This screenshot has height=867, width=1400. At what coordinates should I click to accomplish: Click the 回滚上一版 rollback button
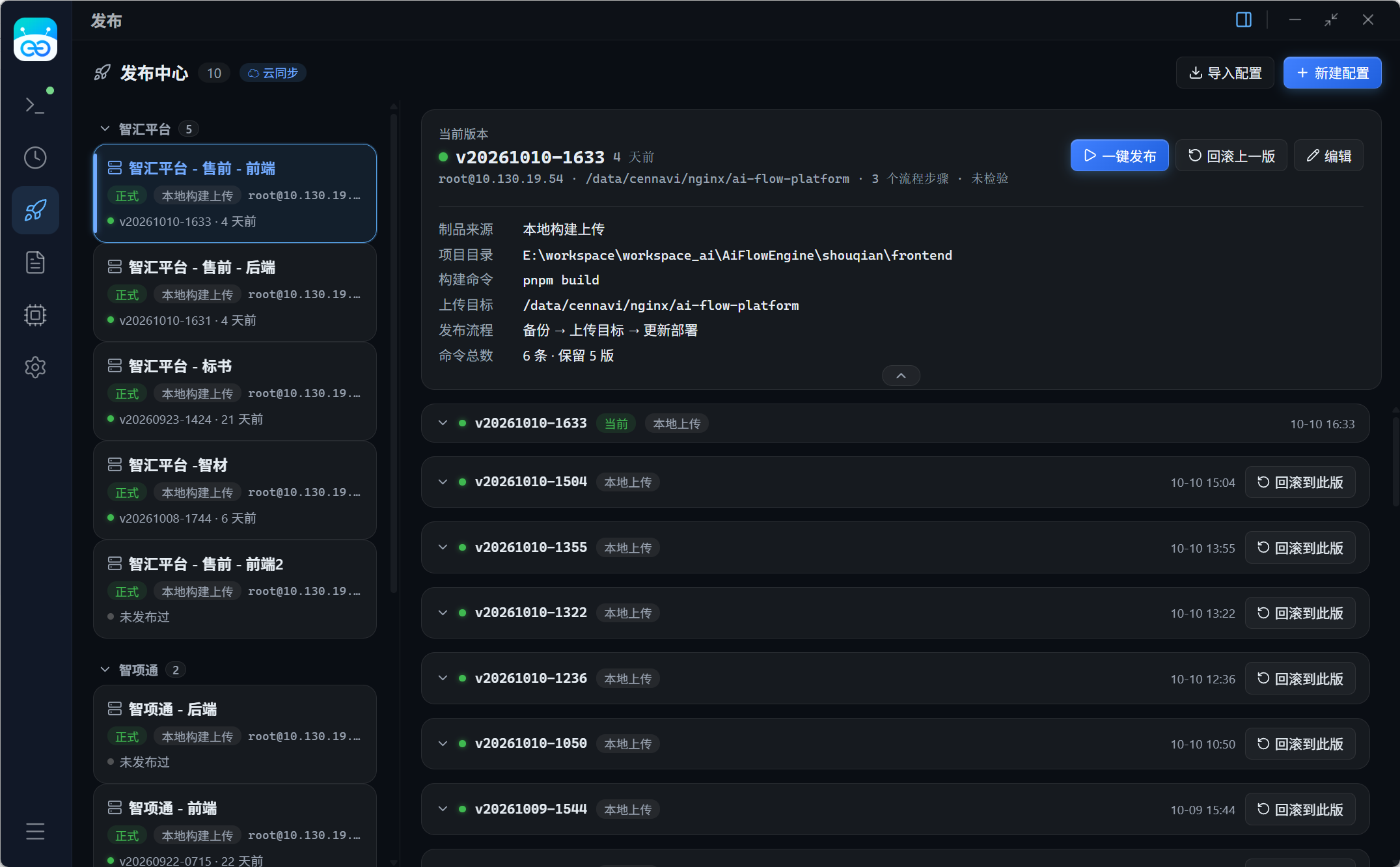1231,156
